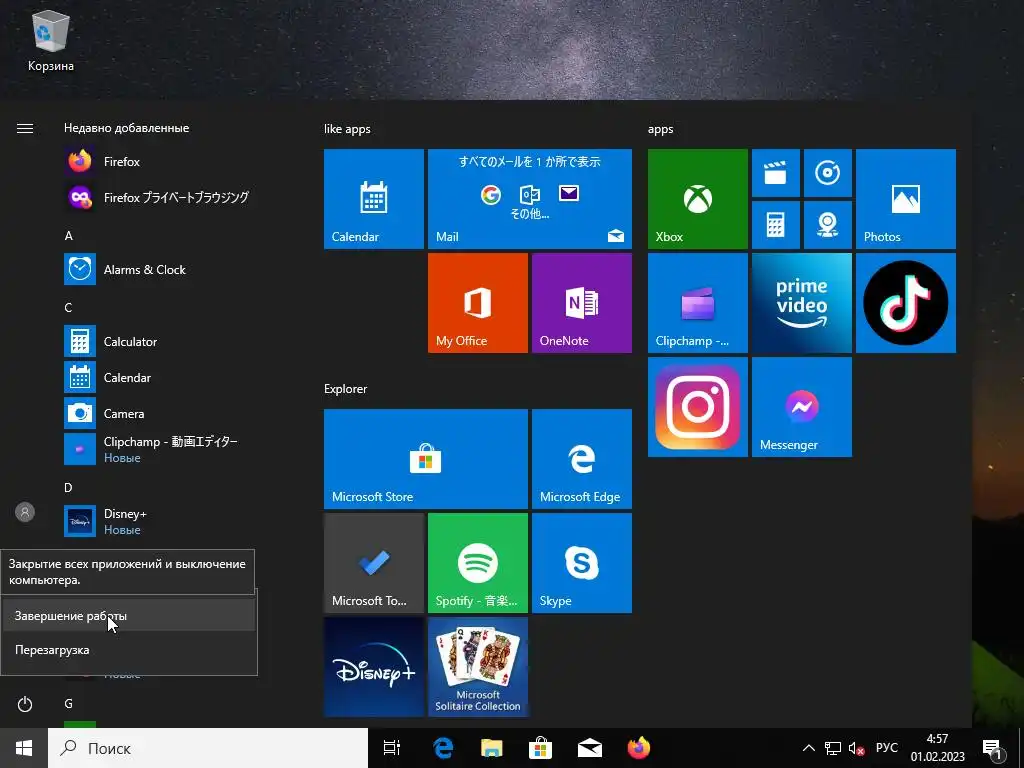Click the like apps group title

[347, 129]
